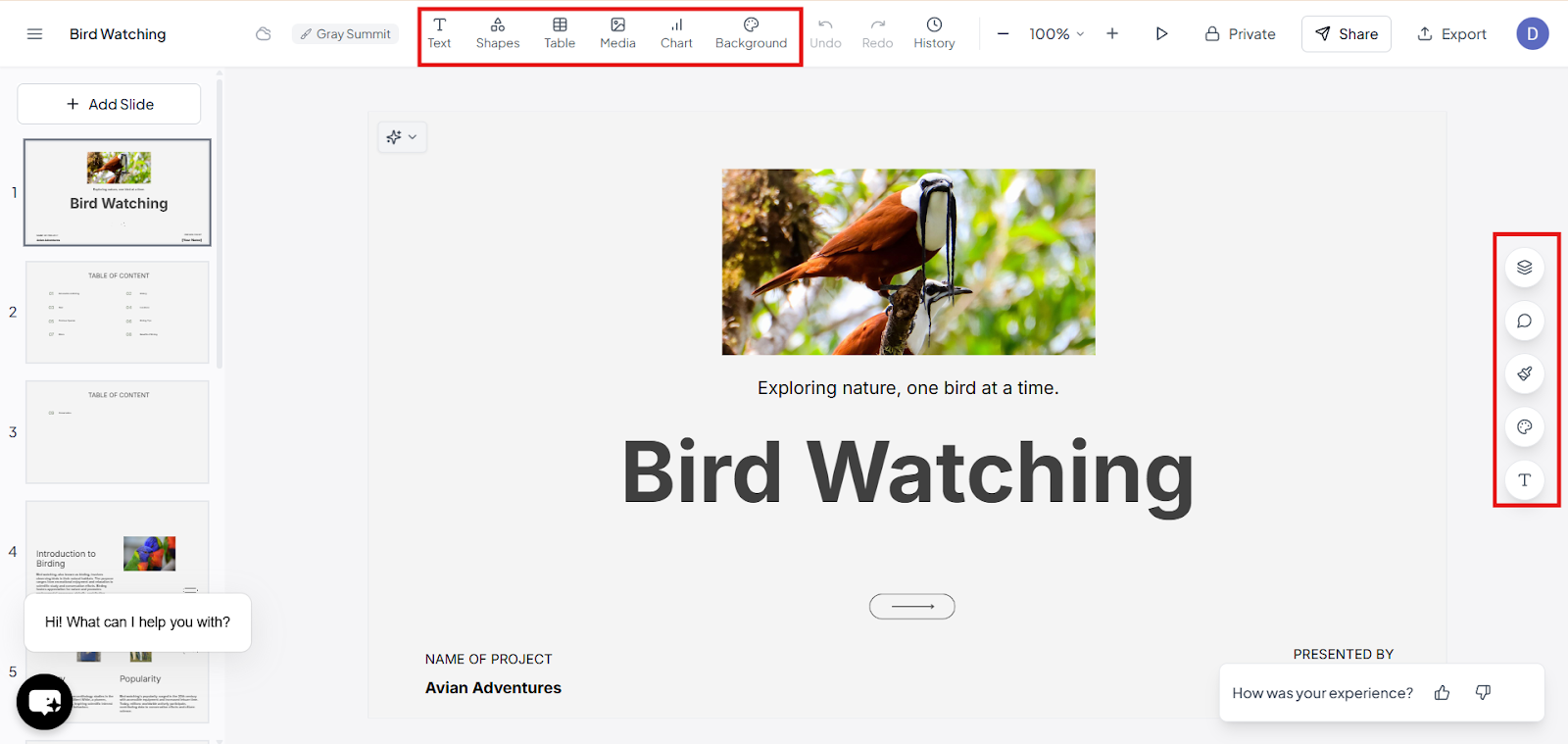
Task: Click the Share button
Action: (x=1347, y=34)
